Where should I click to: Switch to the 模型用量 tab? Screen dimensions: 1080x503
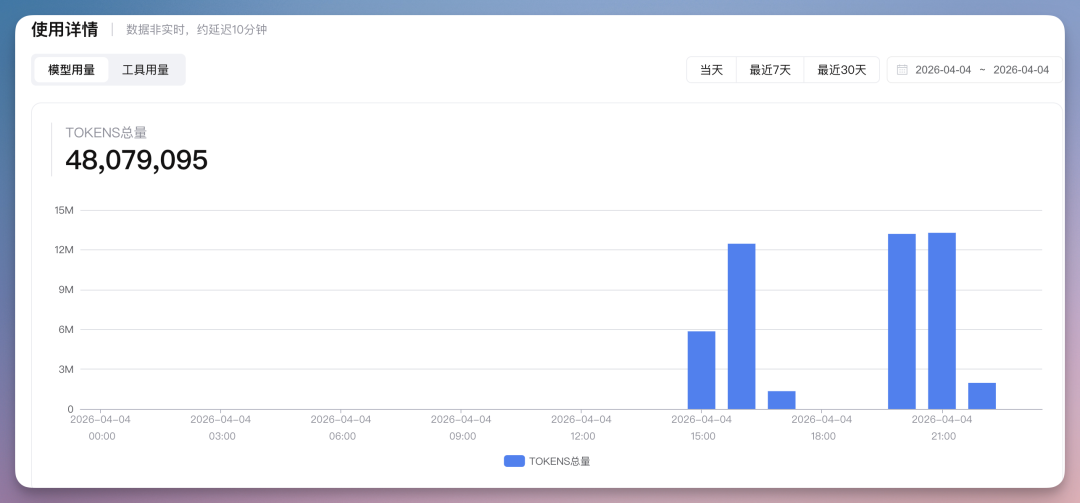point(71,70)
